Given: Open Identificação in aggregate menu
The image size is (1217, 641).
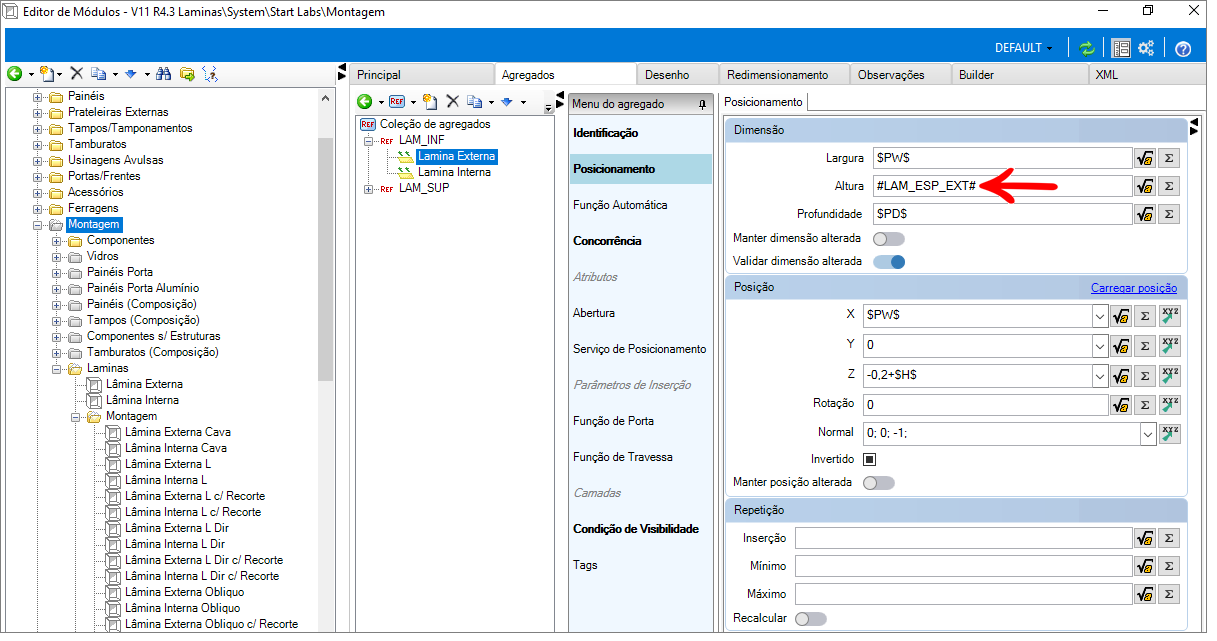Looking at the screenshot, I should click(606, 133).
